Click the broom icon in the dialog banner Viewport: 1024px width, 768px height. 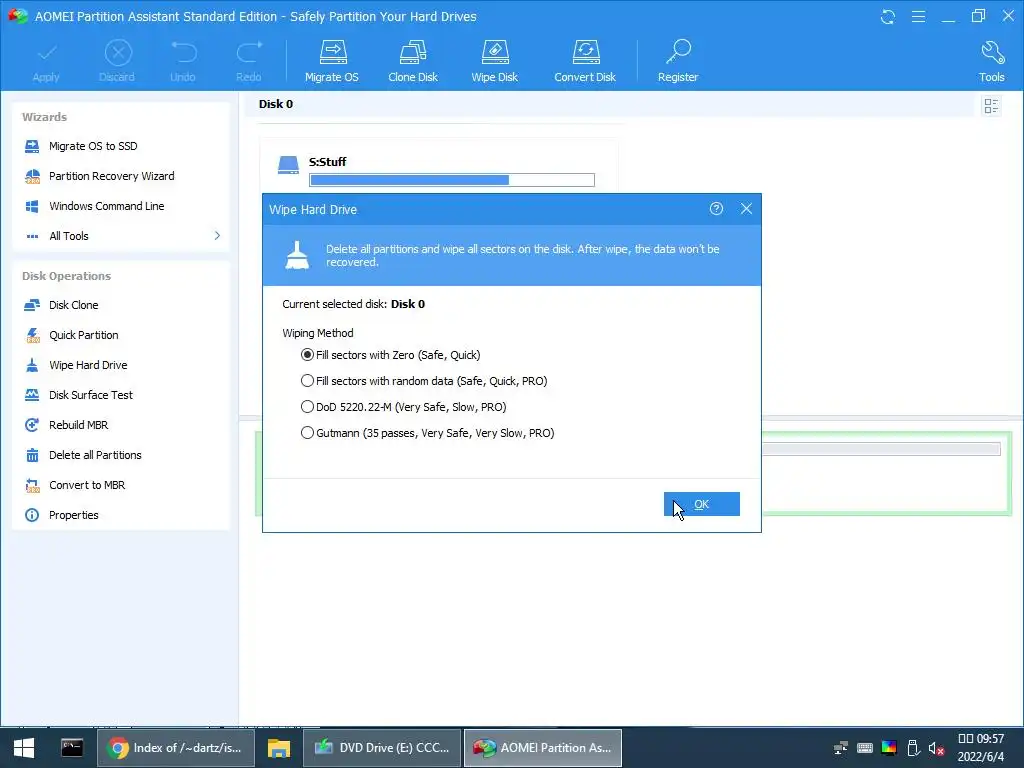coord(297,255)
